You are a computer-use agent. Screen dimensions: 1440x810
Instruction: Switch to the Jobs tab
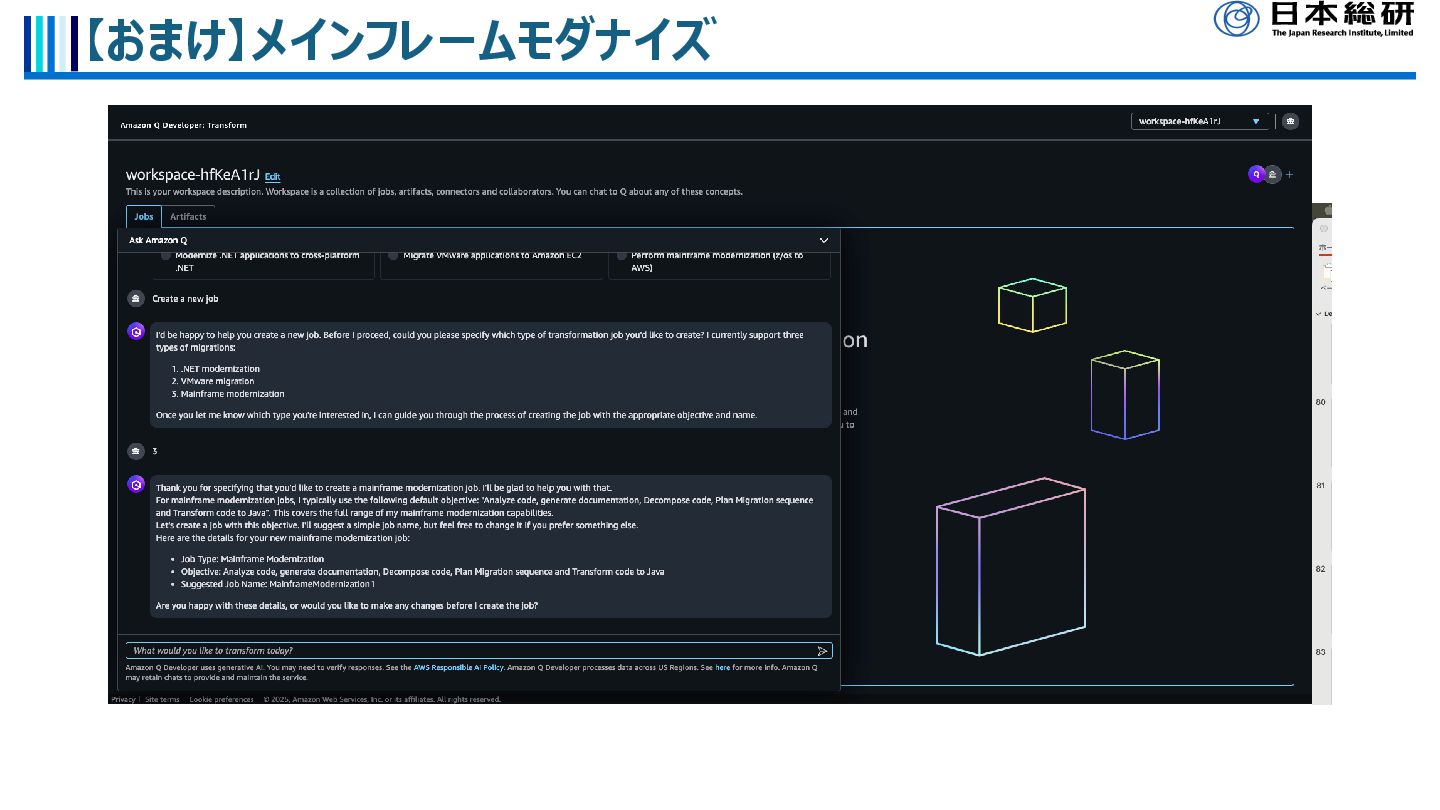click(144, 216)
